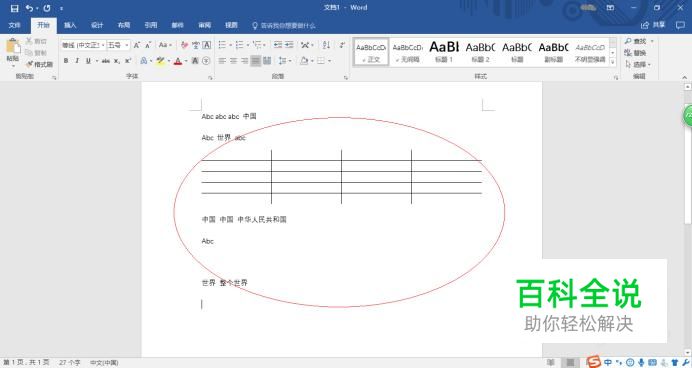This screenshot has width=692, height=368.
Task: Click the Select (选择) button in editing group
Action: [638, 64]
